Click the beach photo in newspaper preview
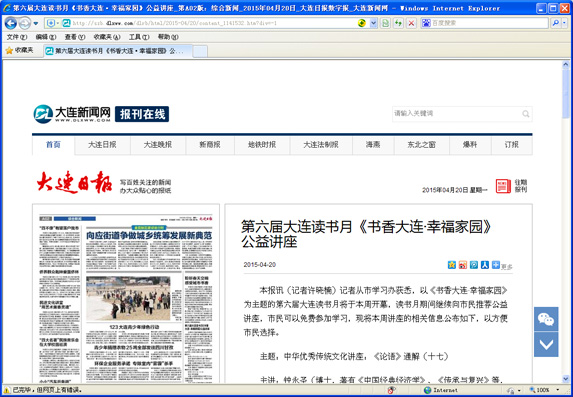Image resolution: width=573 pixels, height=397 pixels. coord(128,299)
